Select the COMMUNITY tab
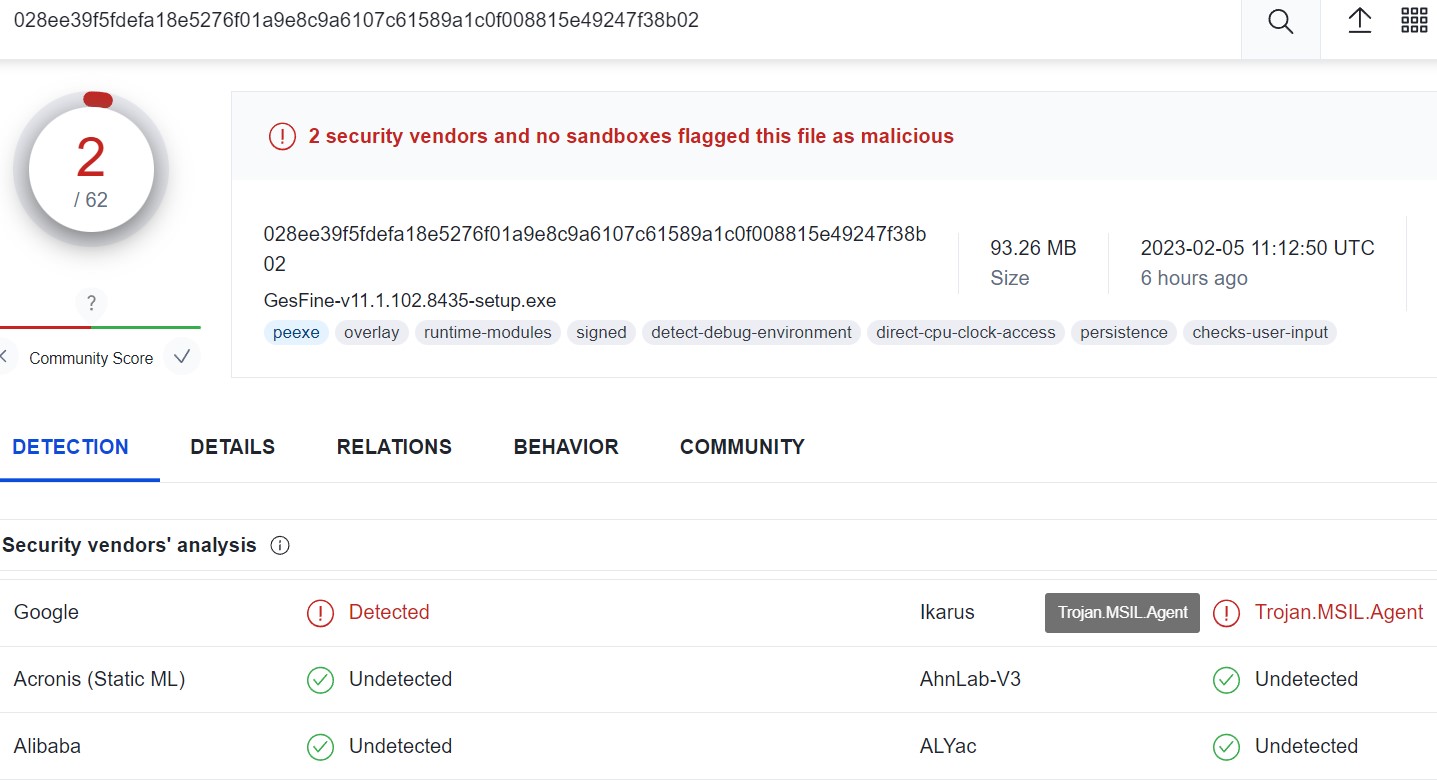The height and width of the screenshot is (780, 1437). click(x=742, y=447)
